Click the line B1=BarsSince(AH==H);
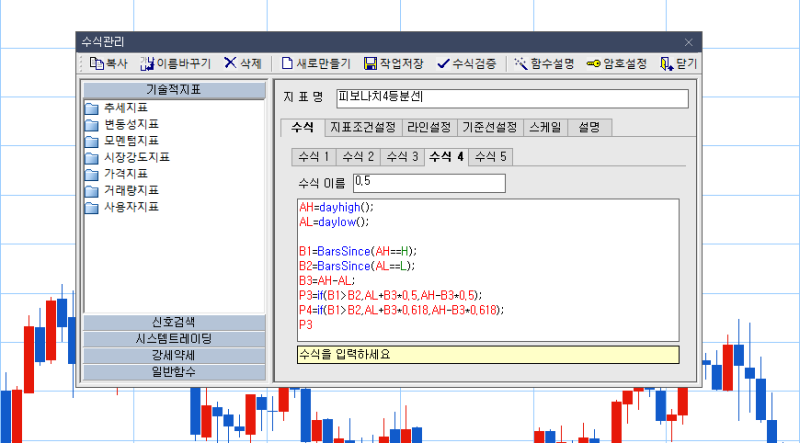Viewport: 800px width, 443px height. tap(358, 251)
